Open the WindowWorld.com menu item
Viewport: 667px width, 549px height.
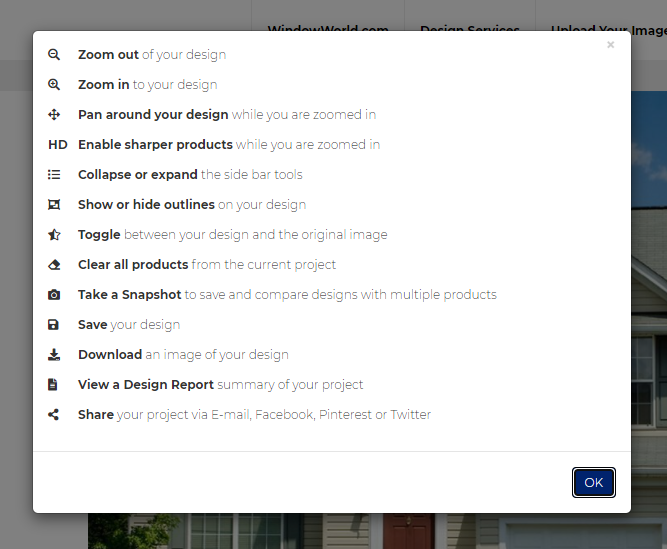click(328, 28)
